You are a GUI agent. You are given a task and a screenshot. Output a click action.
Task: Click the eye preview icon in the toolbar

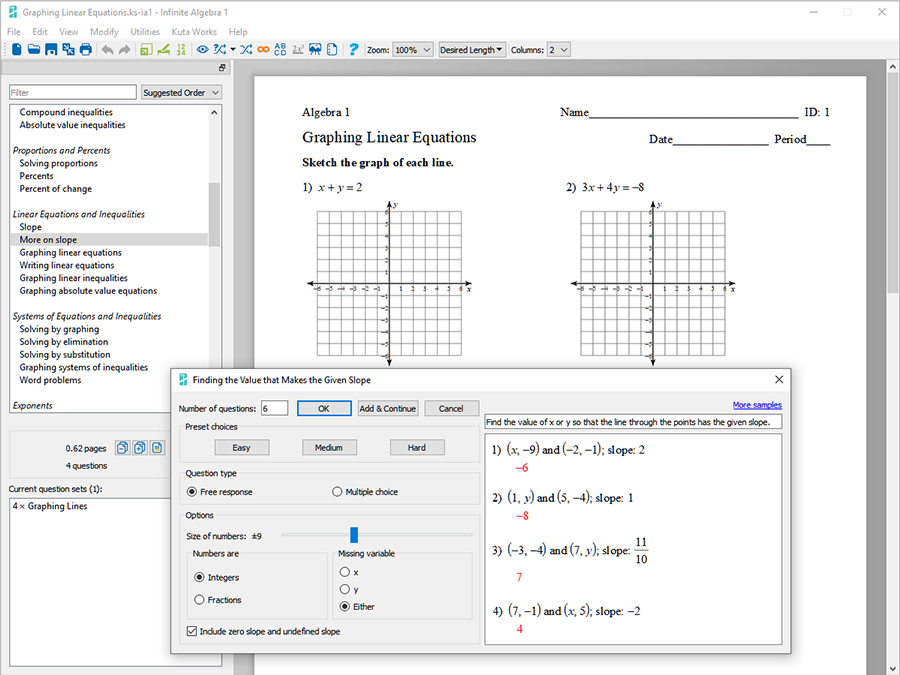click(203, 50)
